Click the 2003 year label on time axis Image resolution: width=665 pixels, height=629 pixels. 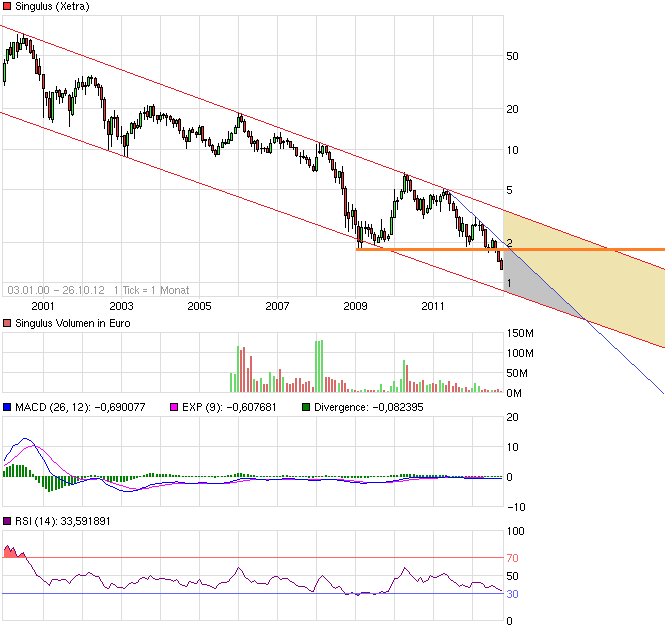(x=121, y=306)
